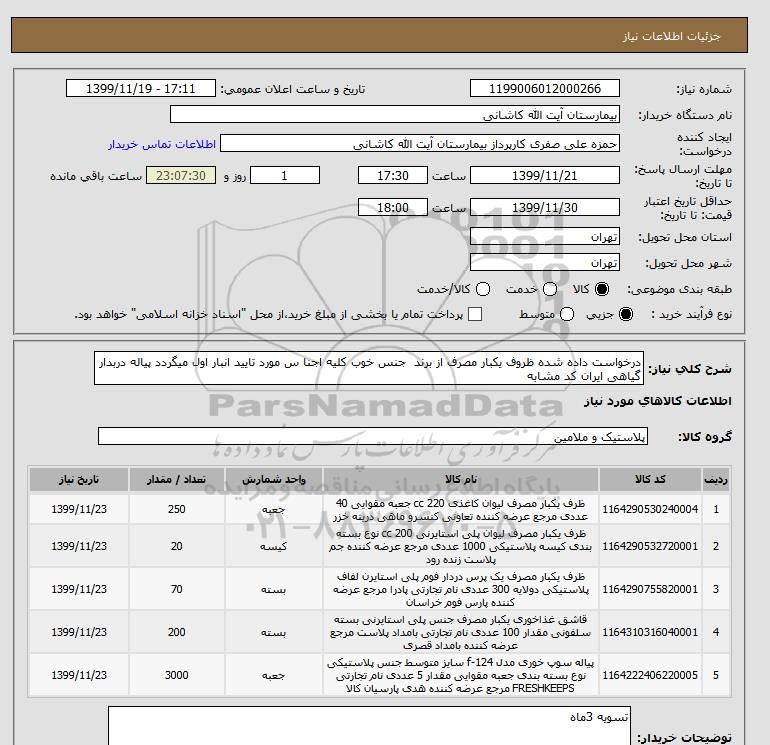Click product code 1164290755820001
Screen dimensions: 770x745
click(650, 589)
